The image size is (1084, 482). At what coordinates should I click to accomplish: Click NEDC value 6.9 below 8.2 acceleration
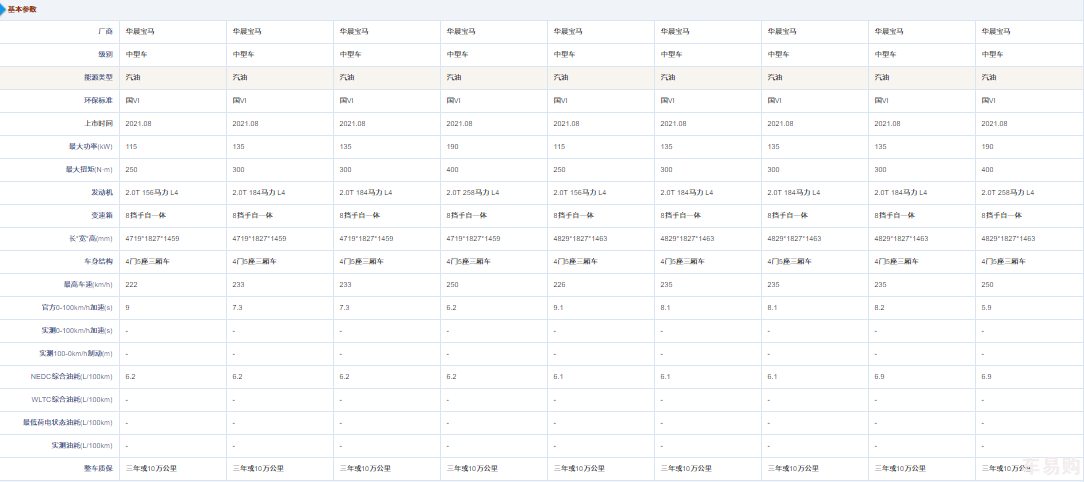879,376
